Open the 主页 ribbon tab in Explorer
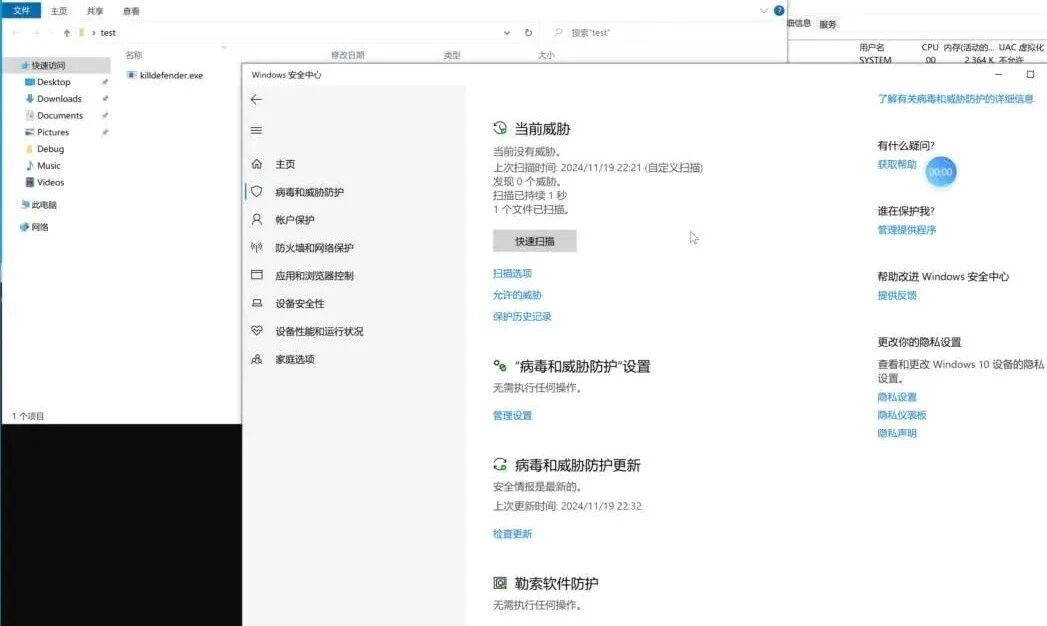1047x626 pixels. [x=59, y=11]
